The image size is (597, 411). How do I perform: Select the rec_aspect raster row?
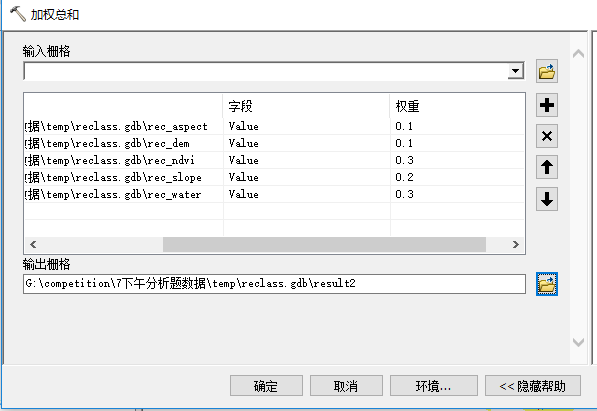pyautogui.click(x=274, y=126)
